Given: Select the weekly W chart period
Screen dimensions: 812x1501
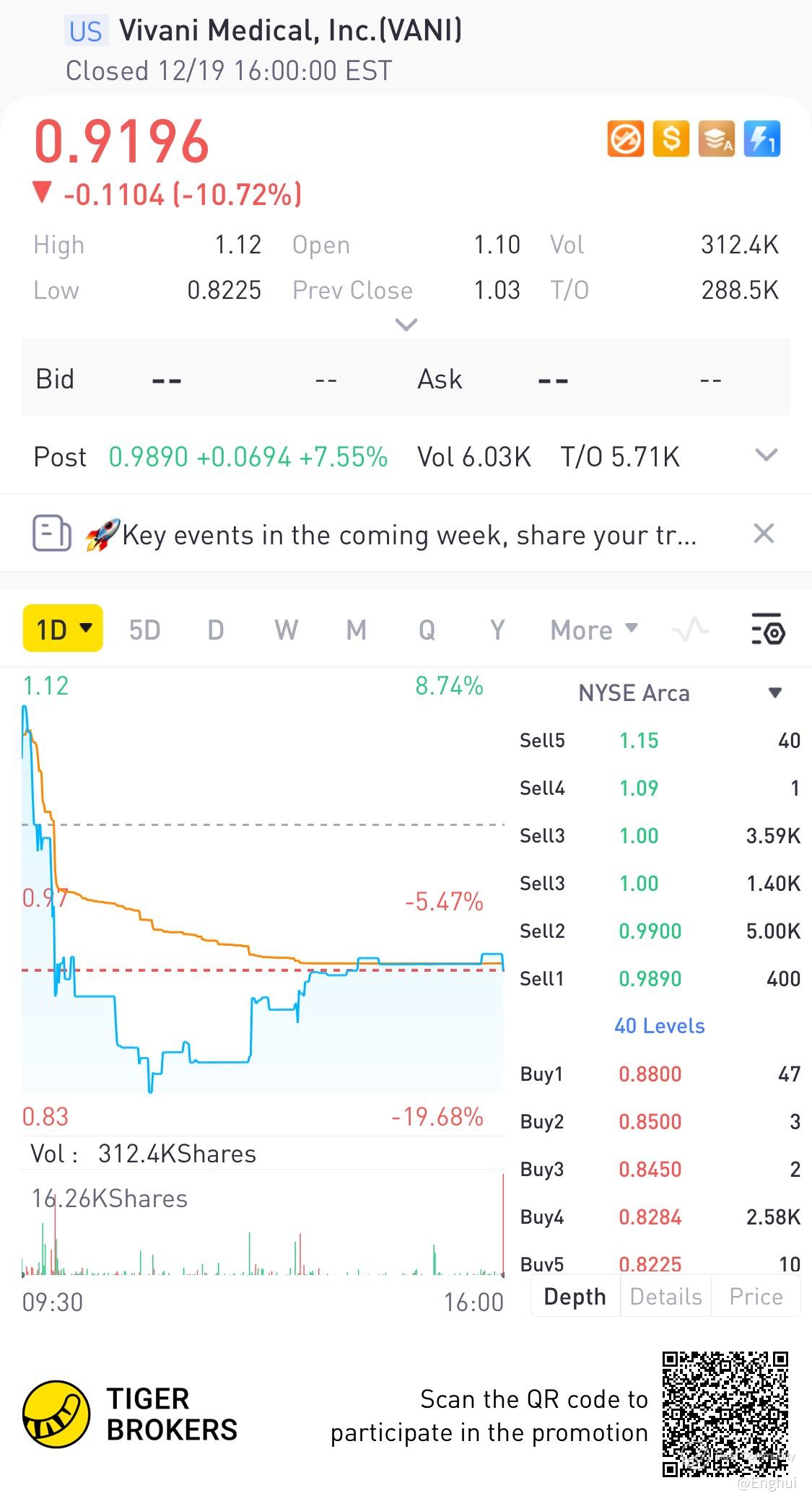Looking at the screenshot, I should pos(286,630).
